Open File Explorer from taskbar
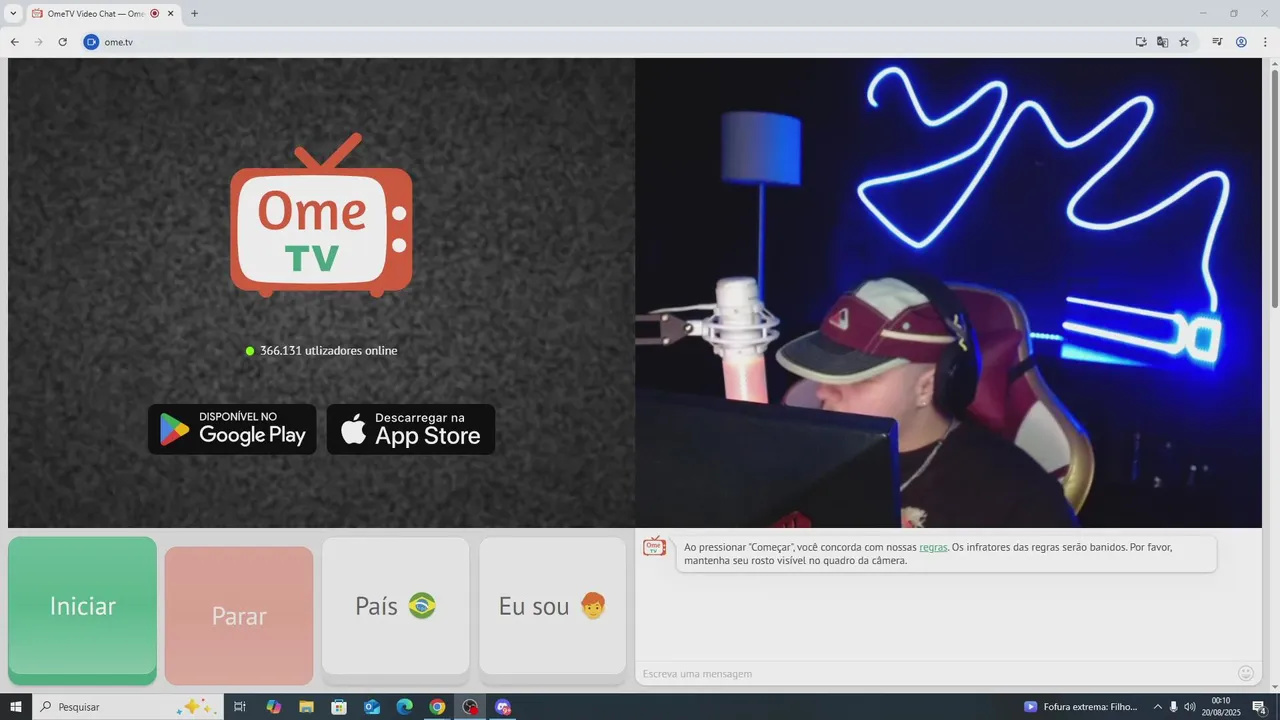This screenshot has width=1280, height=720. [x=306, y=707]
